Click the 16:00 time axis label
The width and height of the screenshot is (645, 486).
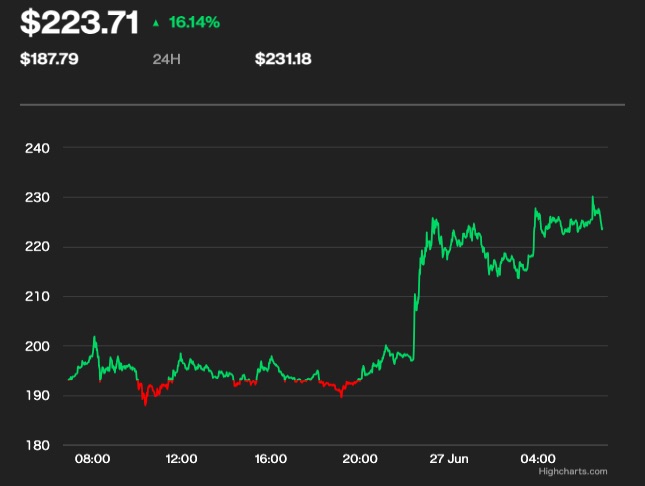click(271, 459)
